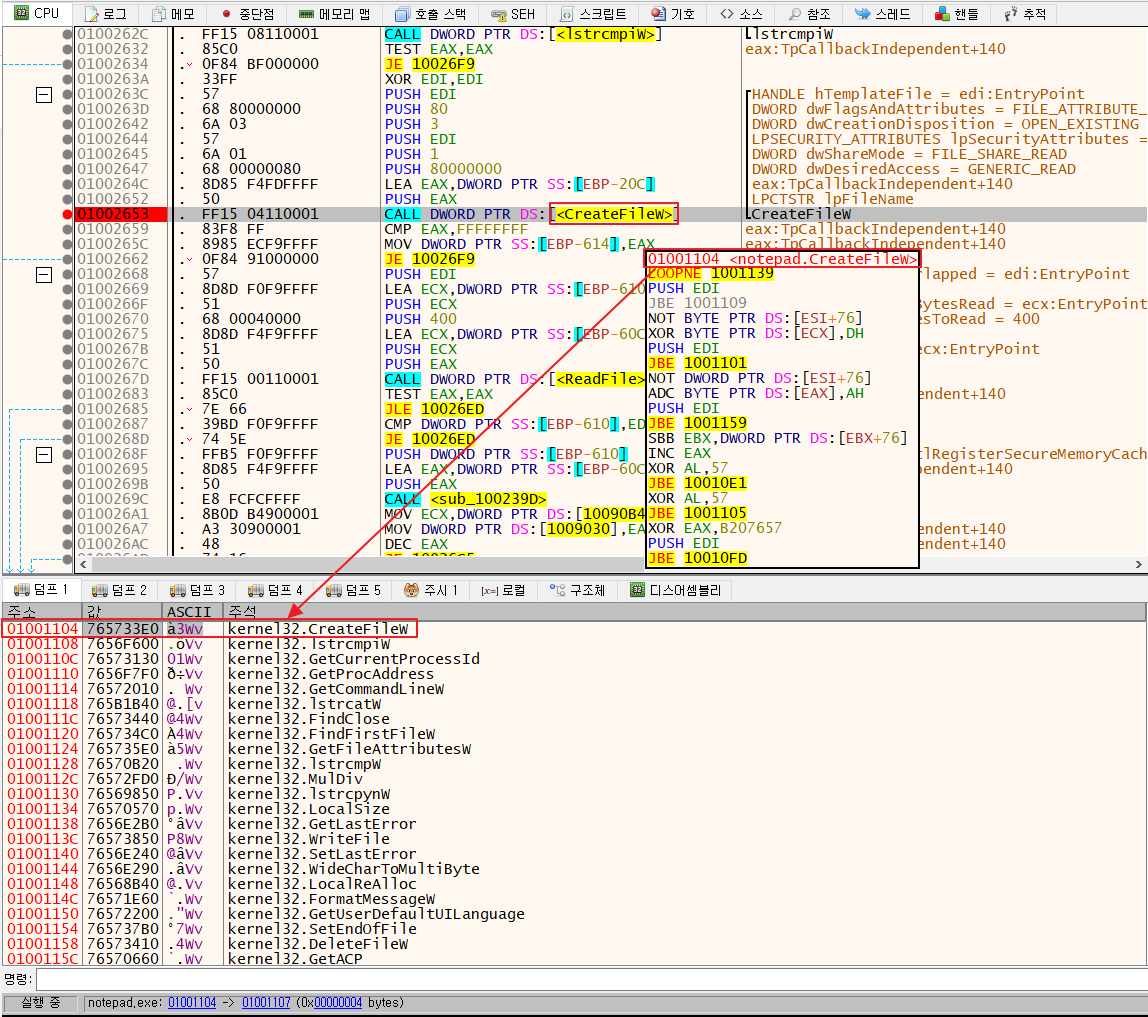The width and height of the screenshot is (1148, 1017).
Task: Click the disassembly scrollbar right arrow
Action: point(1138,565)
